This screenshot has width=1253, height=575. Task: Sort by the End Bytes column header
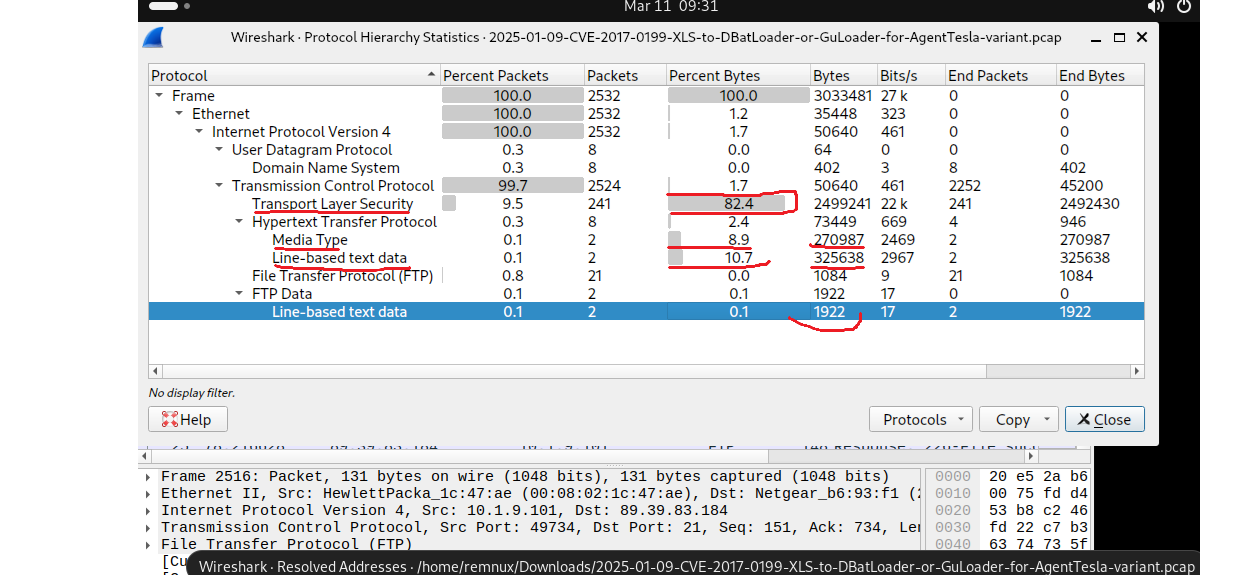coord(1099,76)
